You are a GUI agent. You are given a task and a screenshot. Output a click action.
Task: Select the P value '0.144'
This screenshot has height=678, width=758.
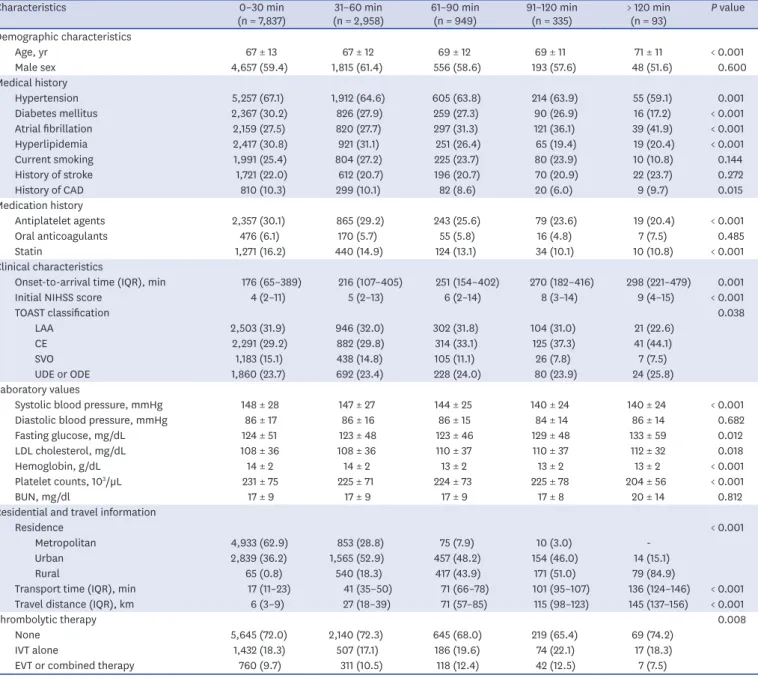click(x=730, y=159)
